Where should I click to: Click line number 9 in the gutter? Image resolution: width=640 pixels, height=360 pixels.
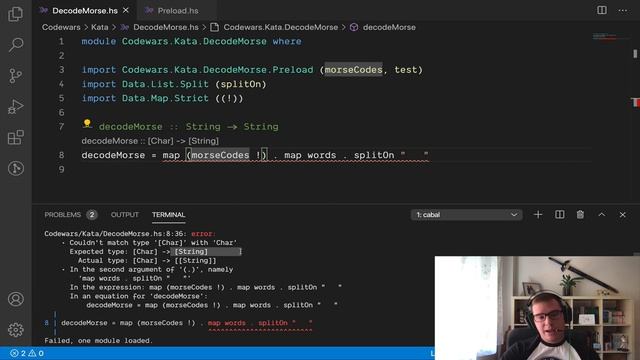(61, 169)
